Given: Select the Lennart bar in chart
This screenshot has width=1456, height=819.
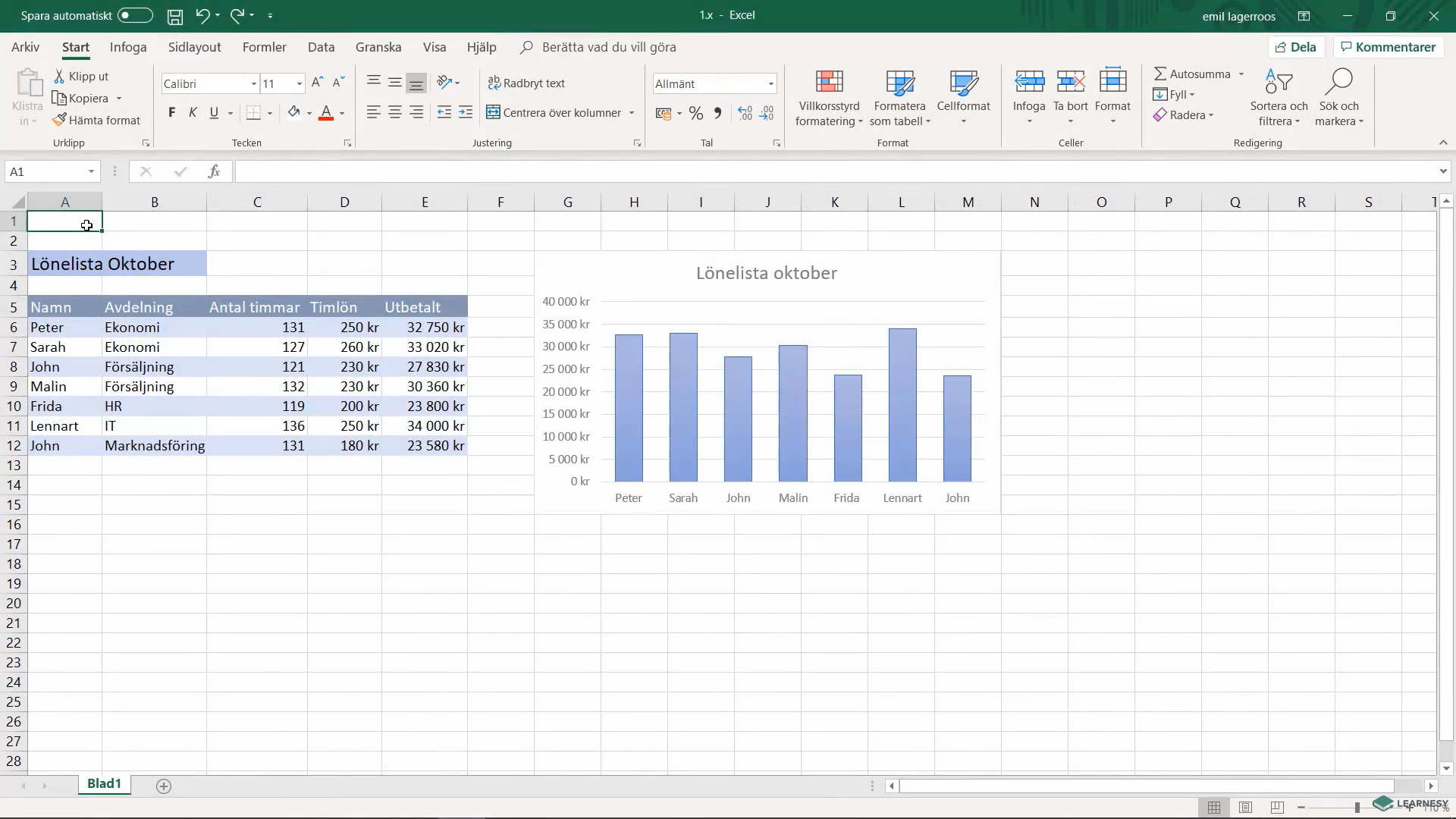Looking at the screenshot, I should coord(902,405).
